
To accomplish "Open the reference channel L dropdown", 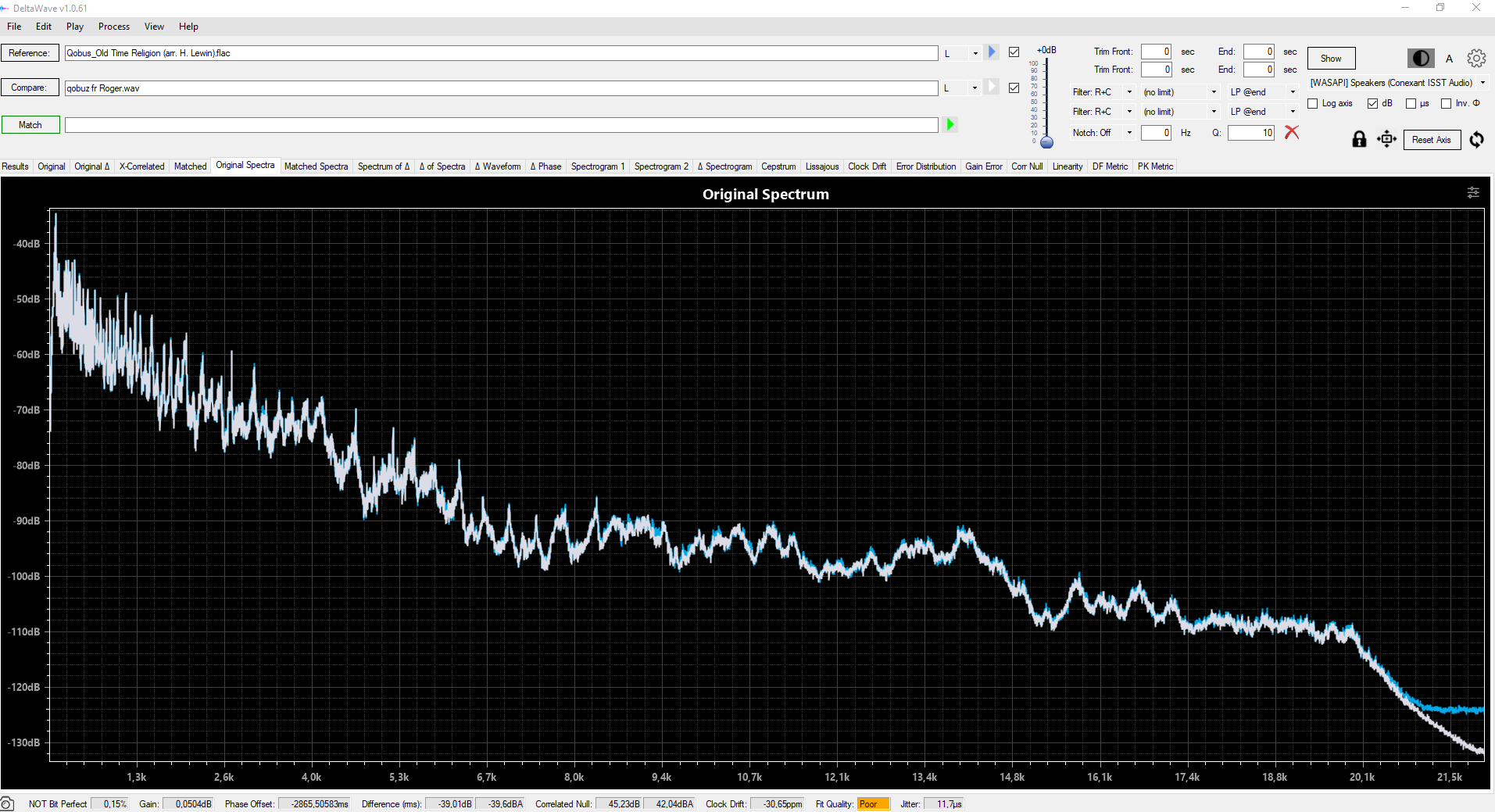I will (x=975, y=53).
